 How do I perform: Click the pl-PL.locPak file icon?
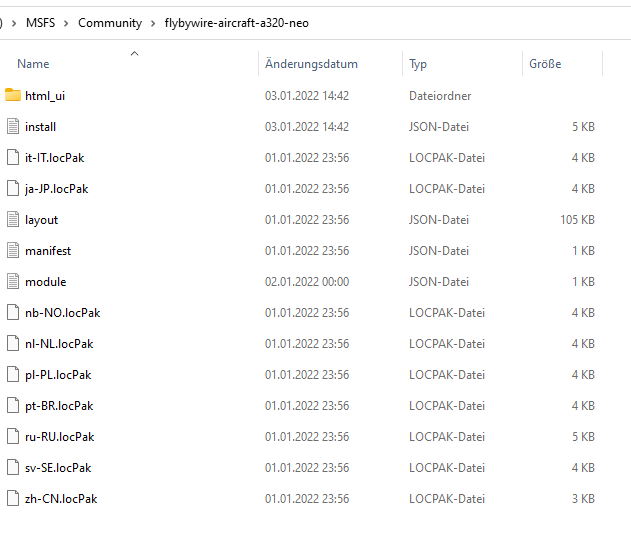[13, 374]
